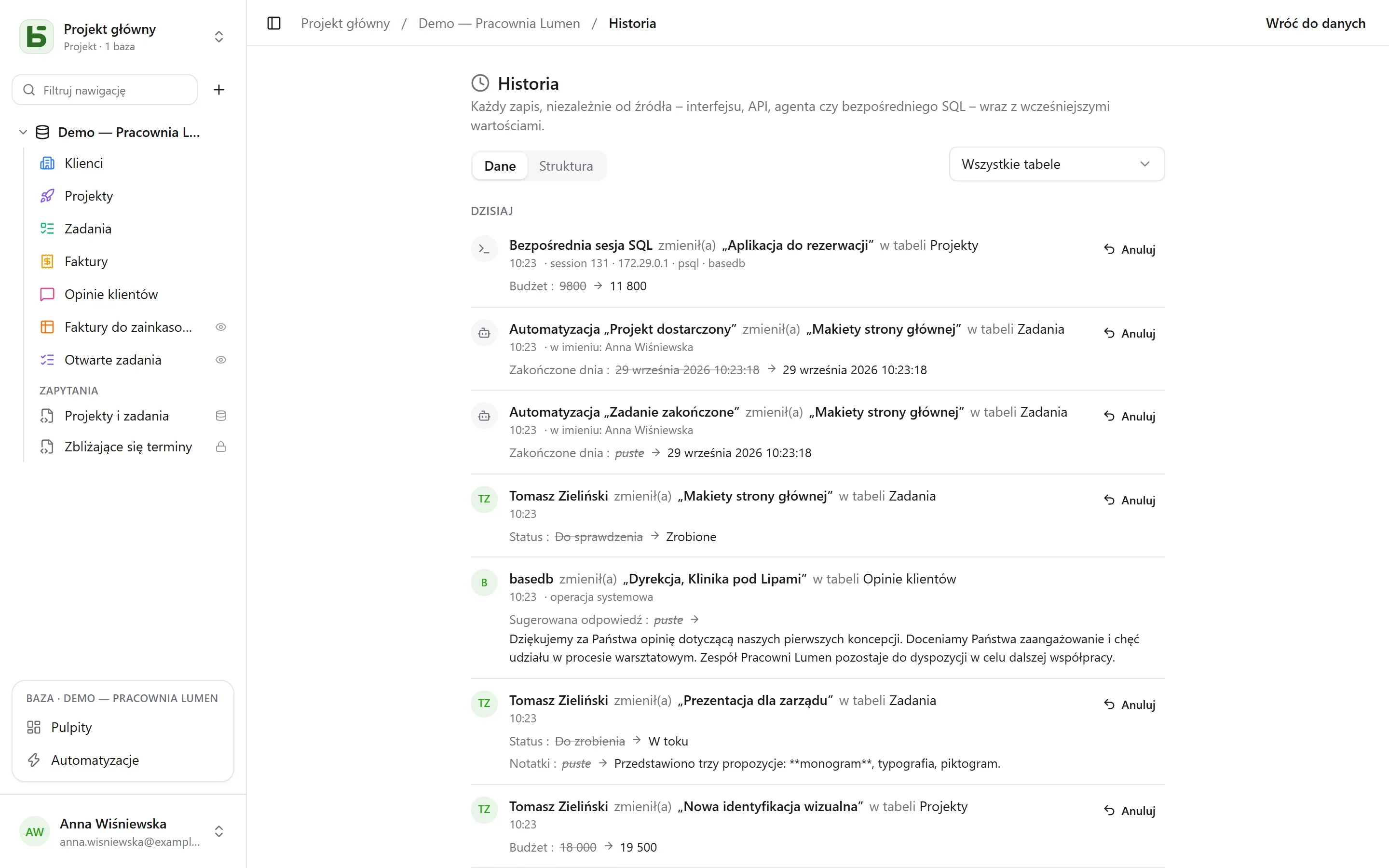This screenshot has width=1389, height=868.
Task: Collapse the Demo — Pracownia L... database tree
Action: (23, 132)
